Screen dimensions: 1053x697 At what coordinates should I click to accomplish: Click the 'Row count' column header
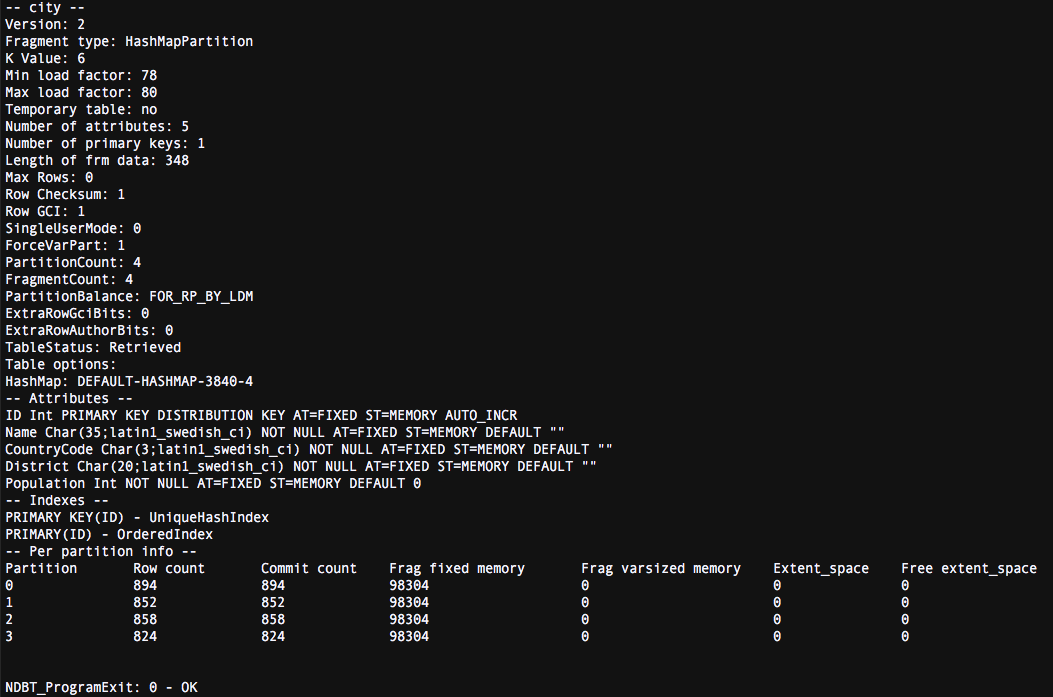coord(169,568)
